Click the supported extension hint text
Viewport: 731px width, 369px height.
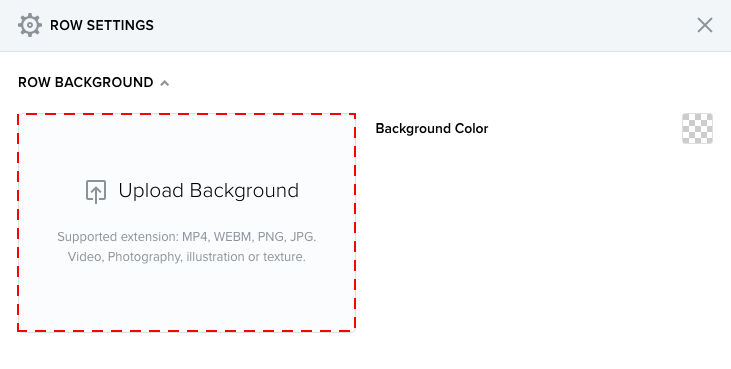[x=186, y=237]
